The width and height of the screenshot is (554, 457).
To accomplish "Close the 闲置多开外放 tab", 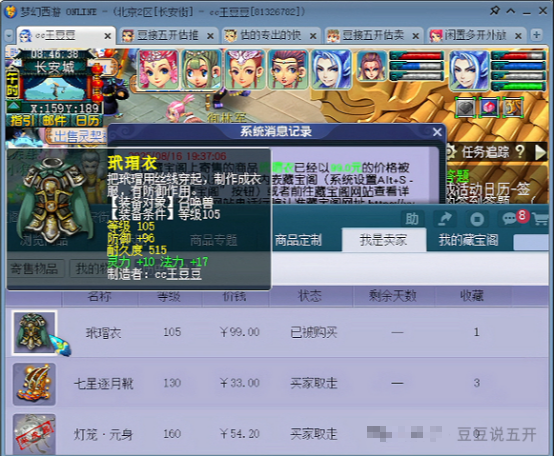I will pos(518,36).
